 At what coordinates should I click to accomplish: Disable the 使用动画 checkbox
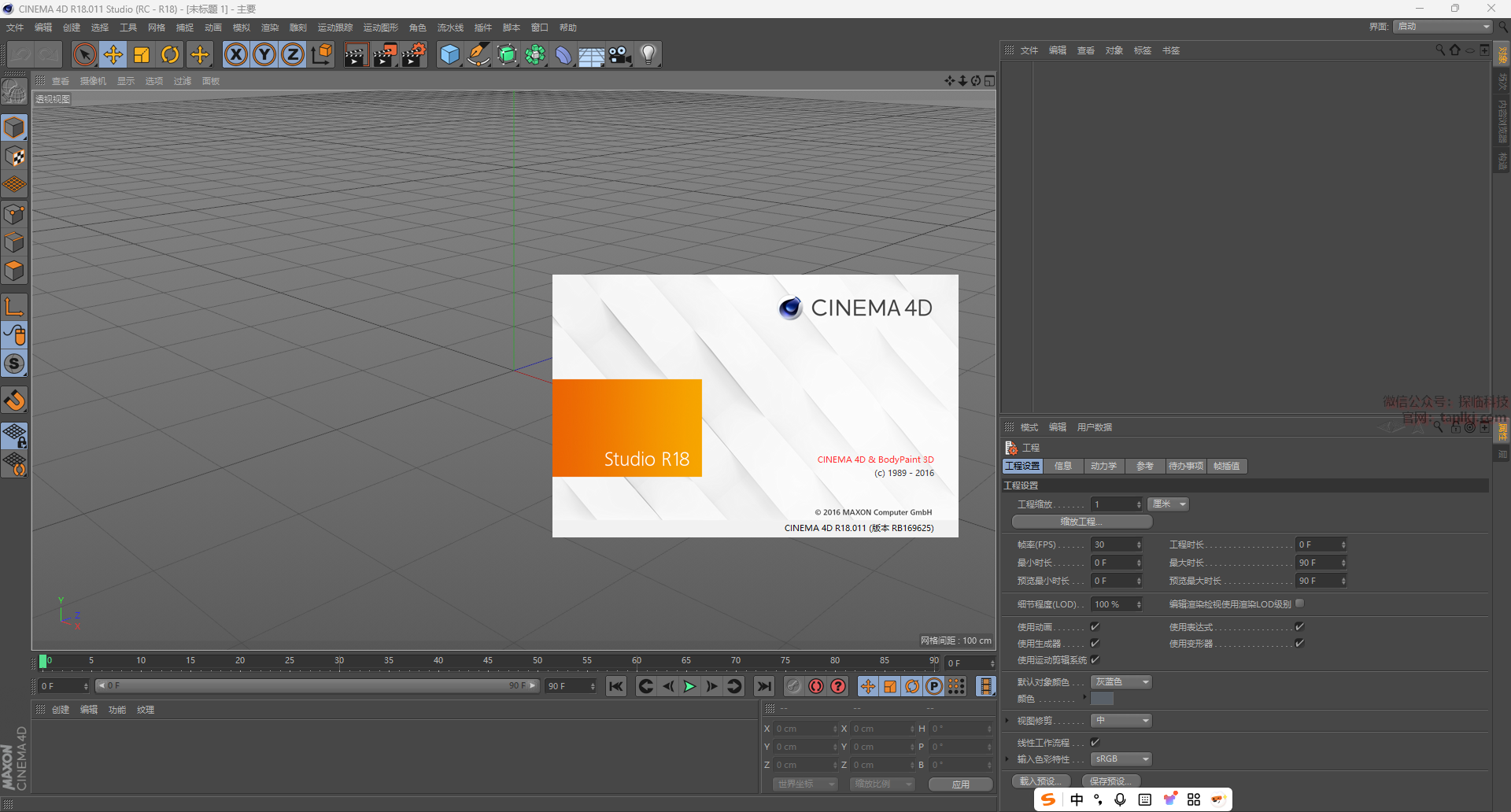(x=1095, y=627)
